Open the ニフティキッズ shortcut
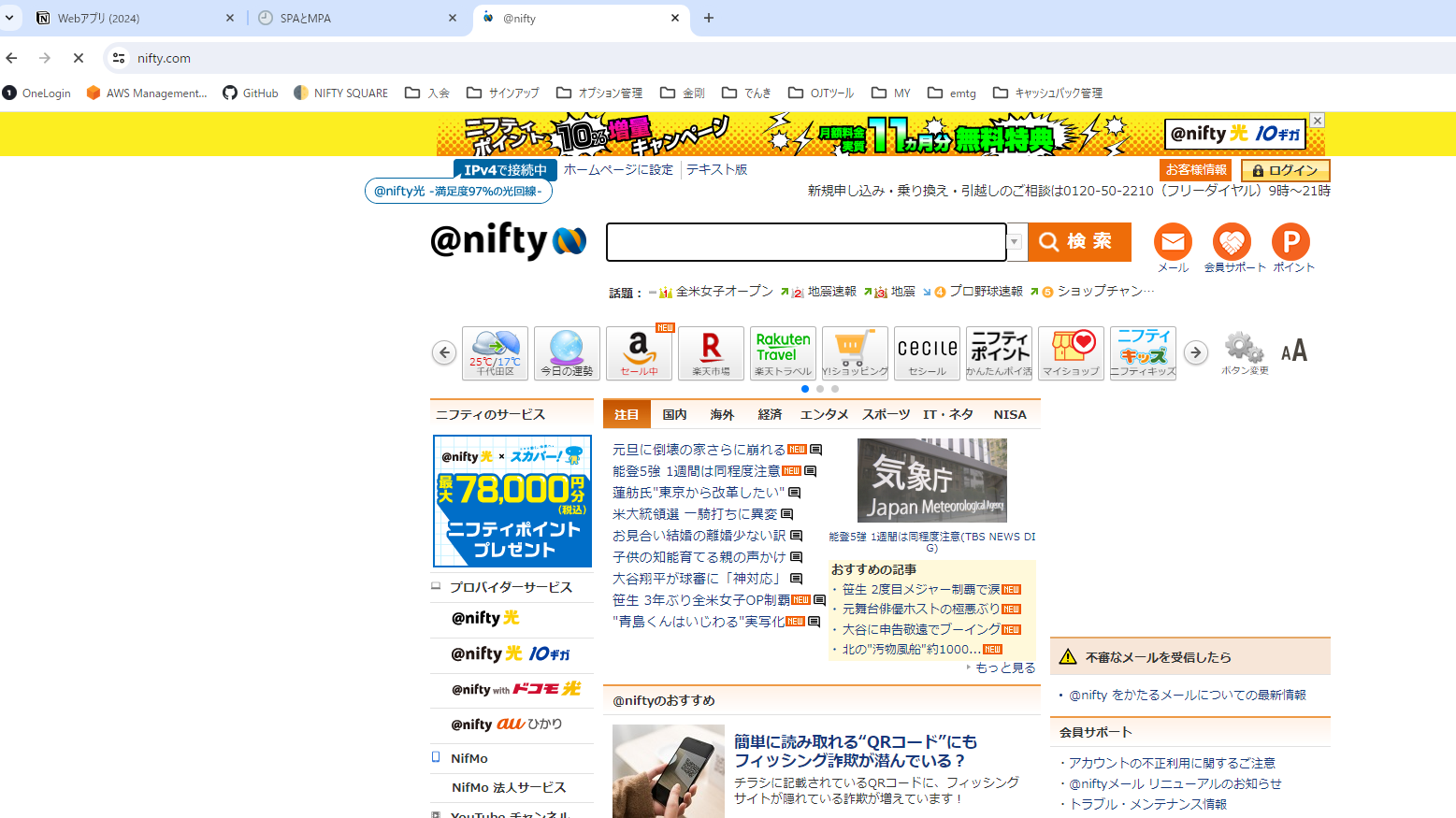The width and height of the screenshot is (1456, 818). point(1143,353)
